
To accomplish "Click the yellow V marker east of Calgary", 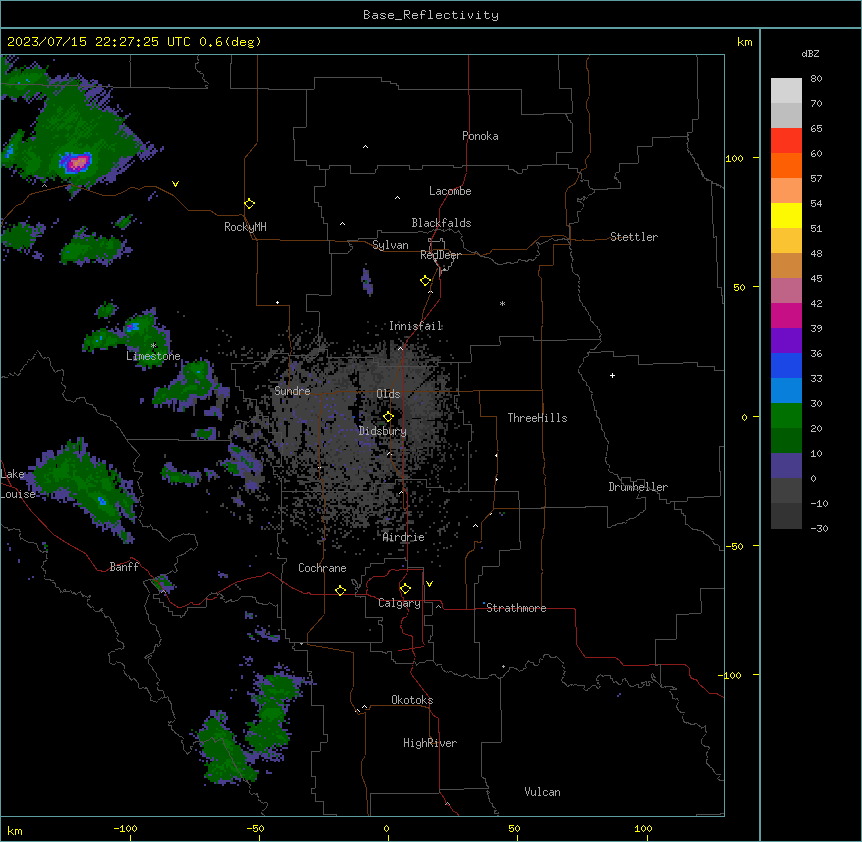I will 429,584.
